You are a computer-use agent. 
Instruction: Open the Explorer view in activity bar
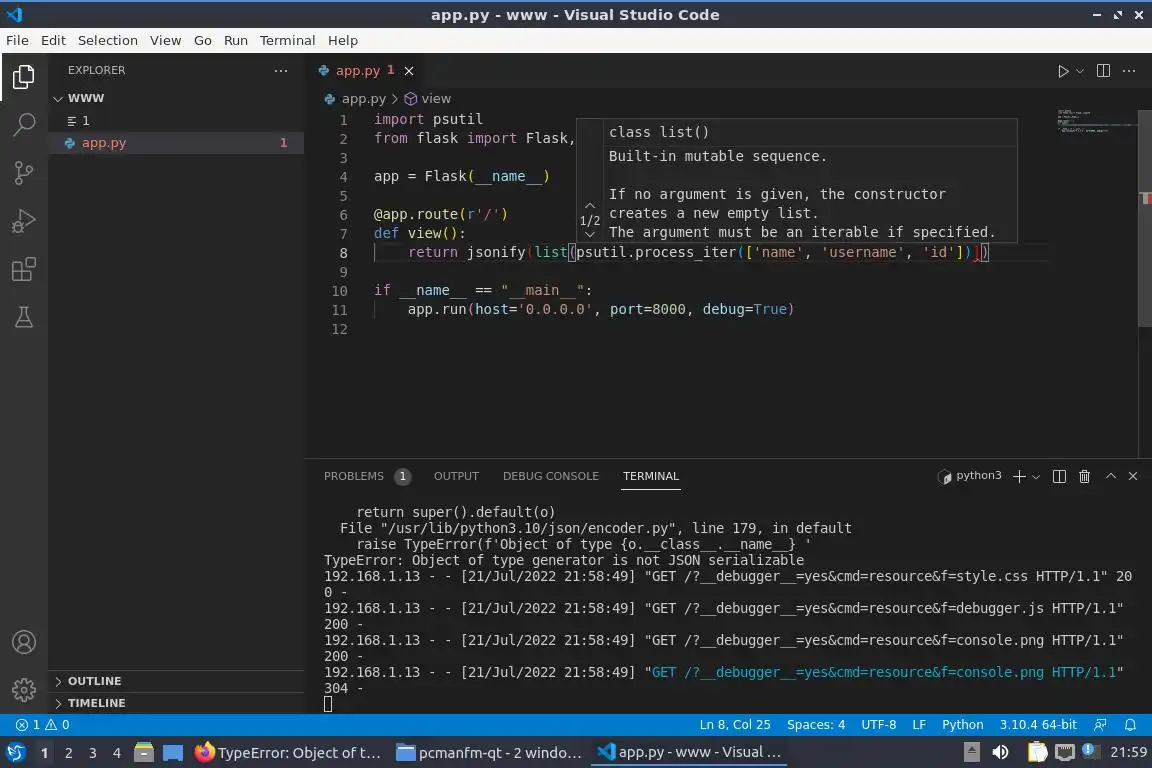pos(24,76)
